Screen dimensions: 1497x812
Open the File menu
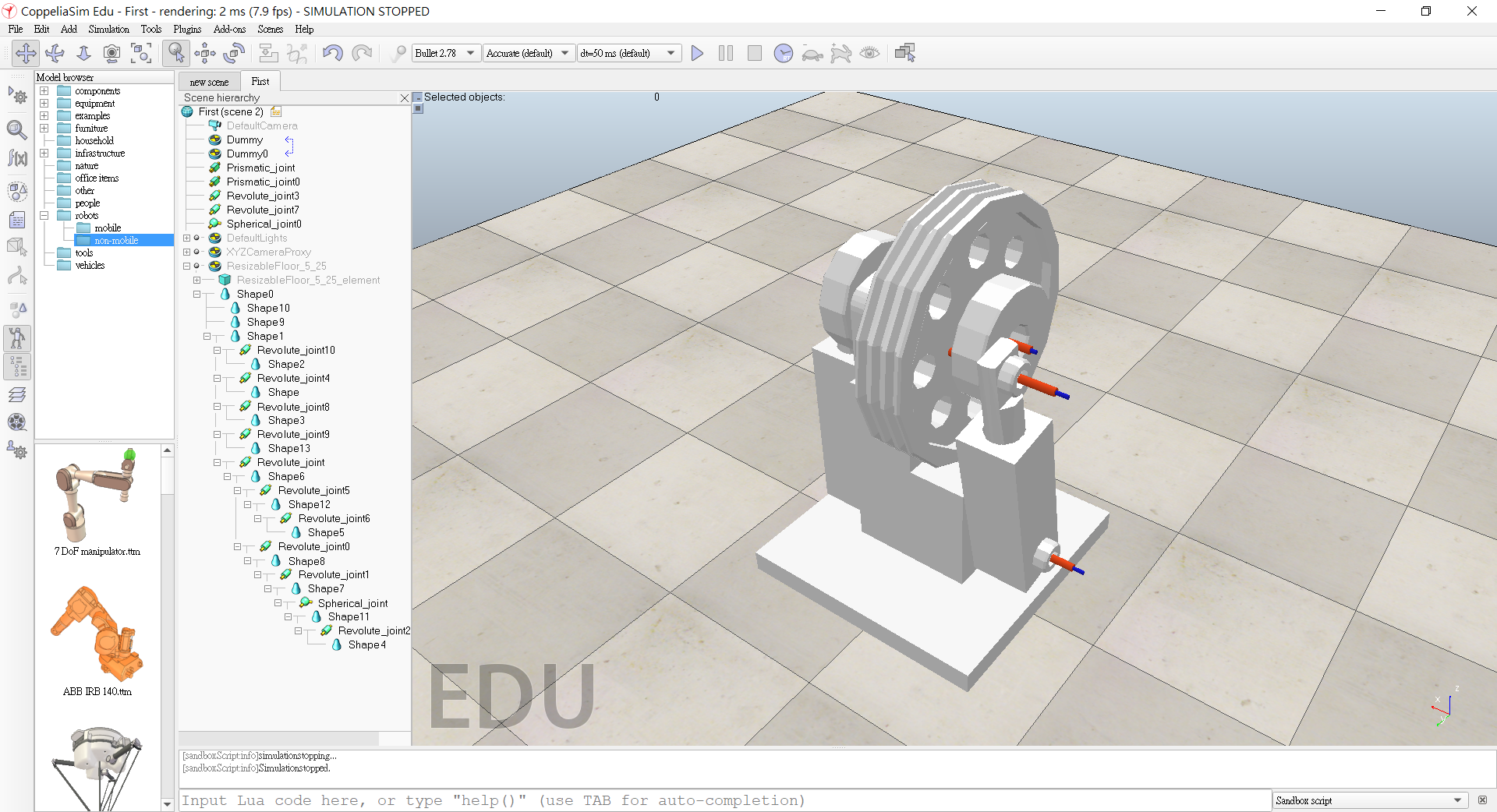[16, 29]
